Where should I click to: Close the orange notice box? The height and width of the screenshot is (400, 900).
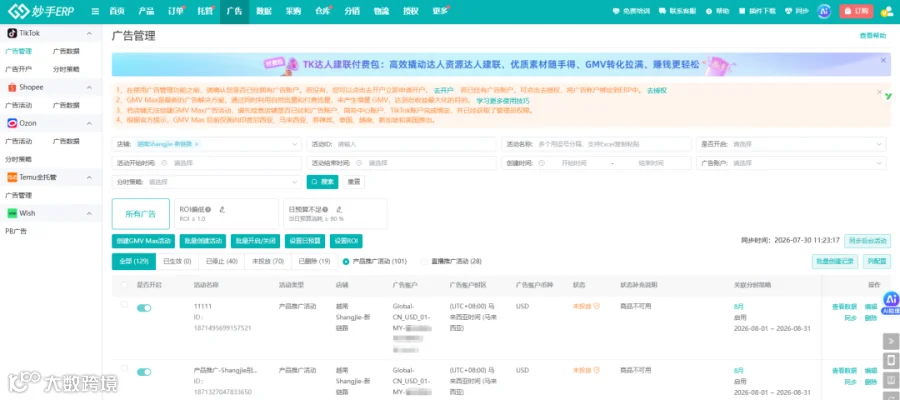coord(879,91)
